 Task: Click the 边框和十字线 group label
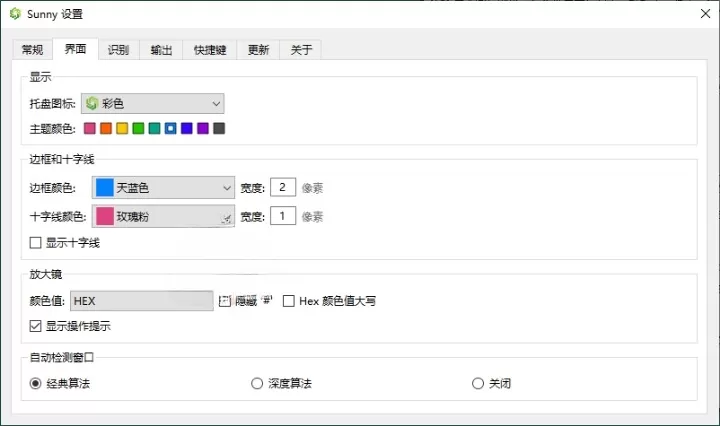(x=62, y=159)
